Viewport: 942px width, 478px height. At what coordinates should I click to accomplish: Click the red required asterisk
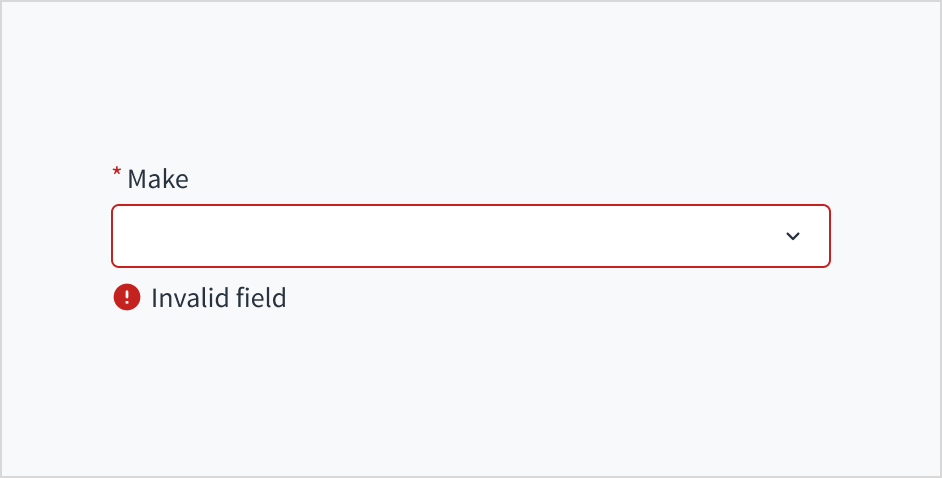[x=116, y=175]
